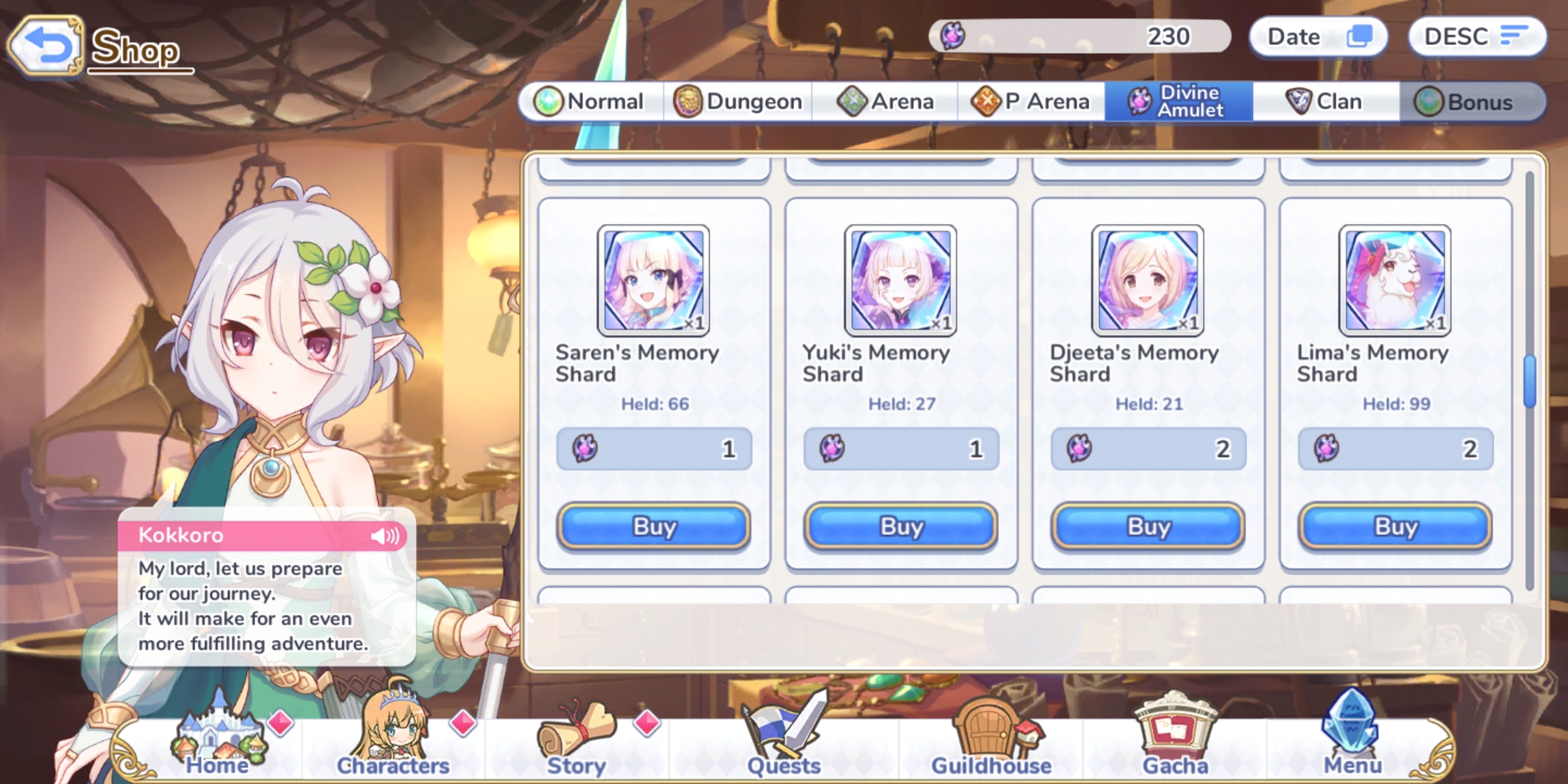Open the Gacha icon

[1175, 735]
